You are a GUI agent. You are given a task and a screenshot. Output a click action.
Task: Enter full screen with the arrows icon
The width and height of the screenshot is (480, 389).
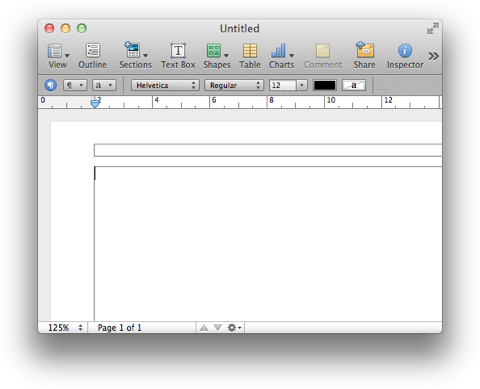click(433, 28)
